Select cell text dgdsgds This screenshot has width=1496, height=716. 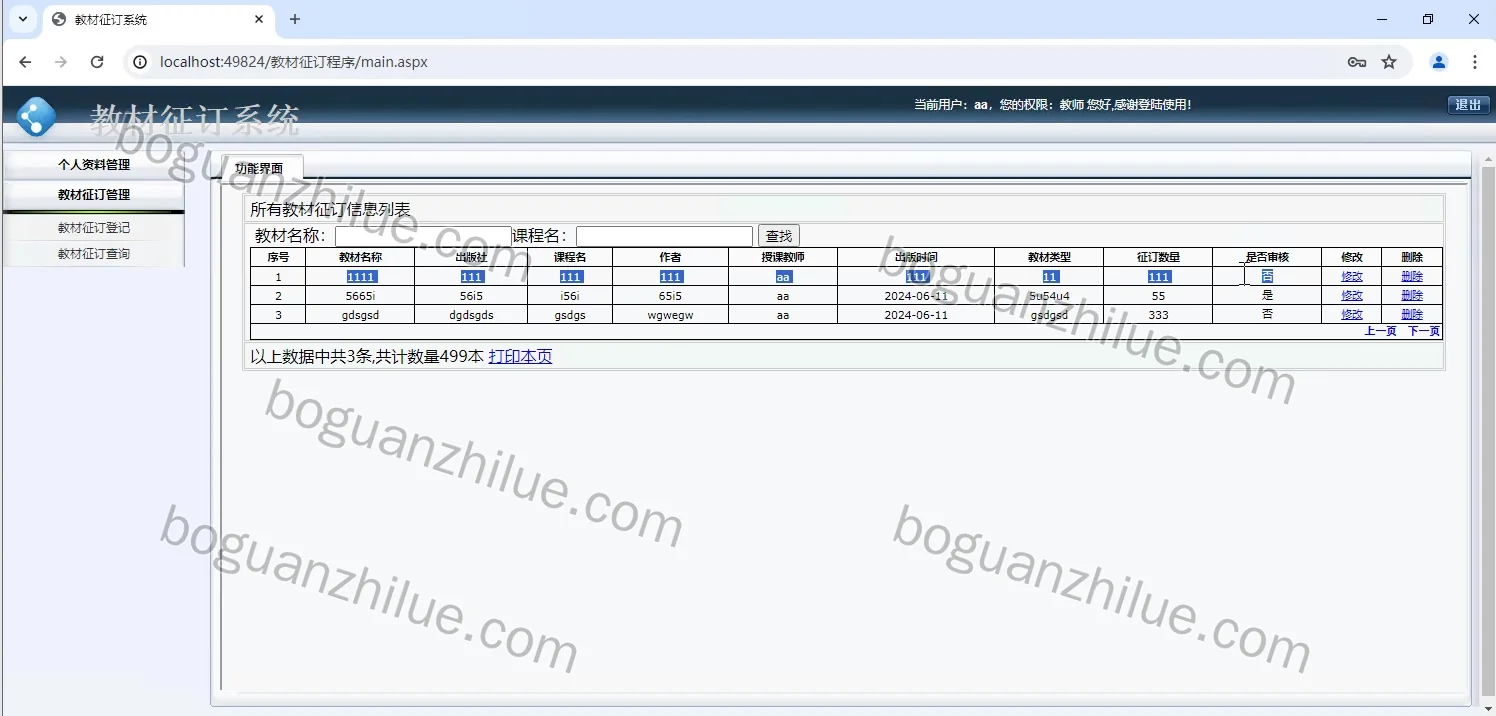click(471, 315)
